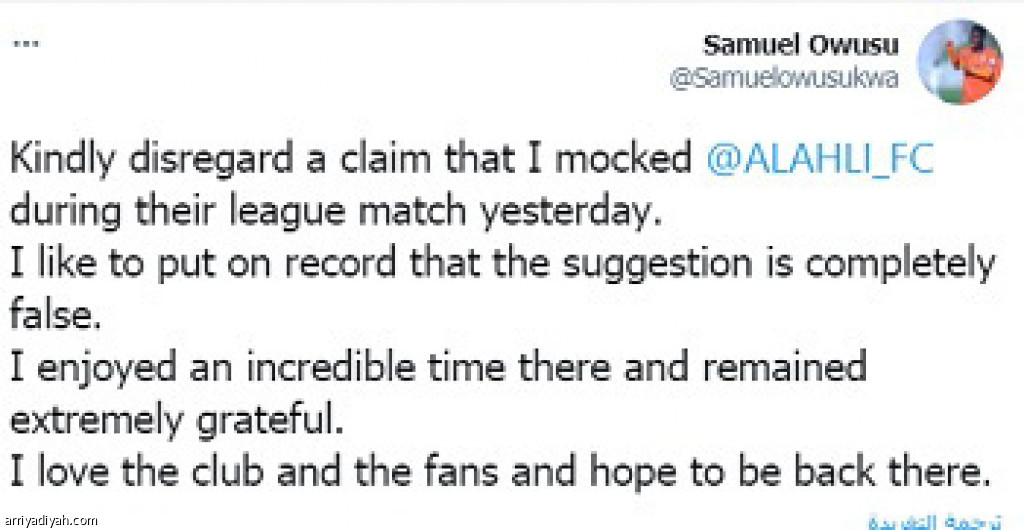Click the single word line "false."

pyautogui.click(x=56, y=316)
